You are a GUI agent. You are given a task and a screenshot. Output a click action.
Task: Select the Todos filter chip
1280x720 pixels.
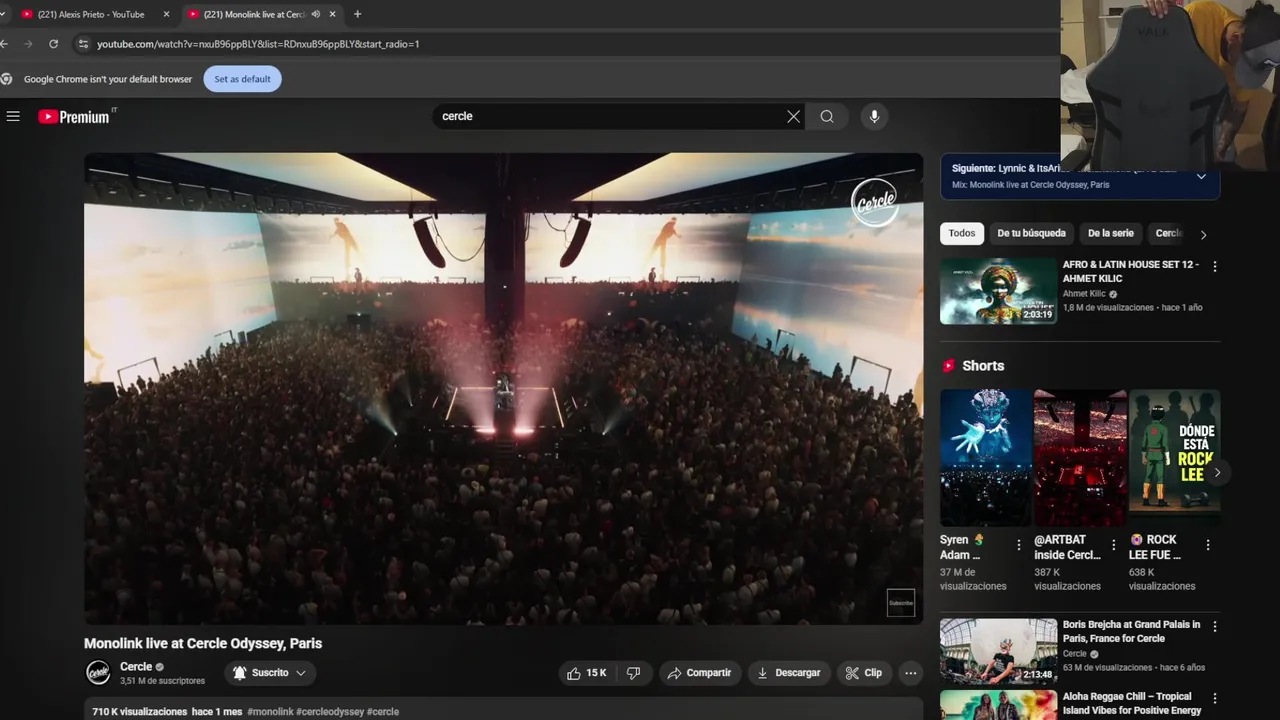pos(962,233)
